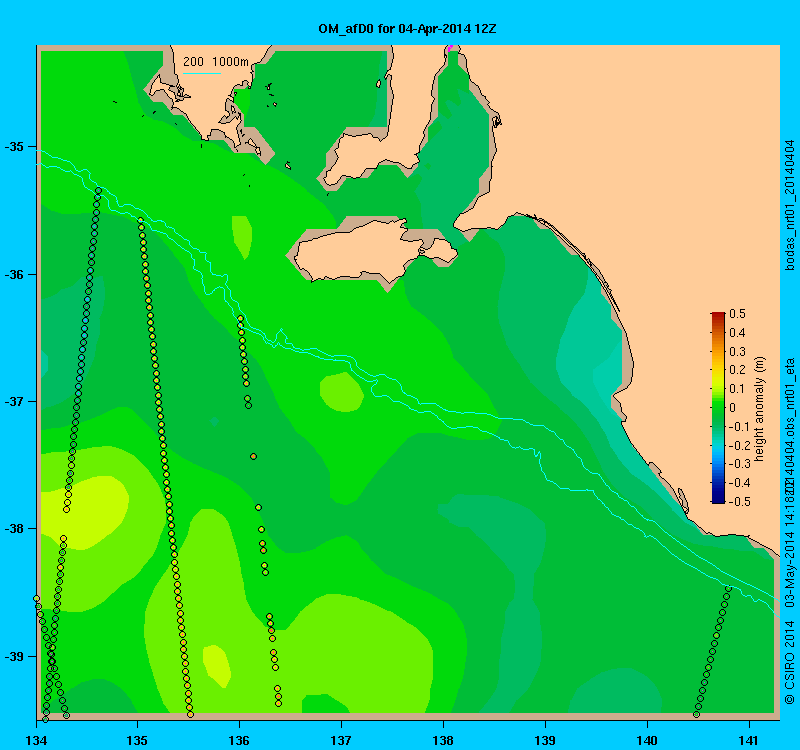Click the cyan legend line under "200 1000m"
The width and height of the screenshot is (800, 750).
pyautogui.click(x=202, y=73)
